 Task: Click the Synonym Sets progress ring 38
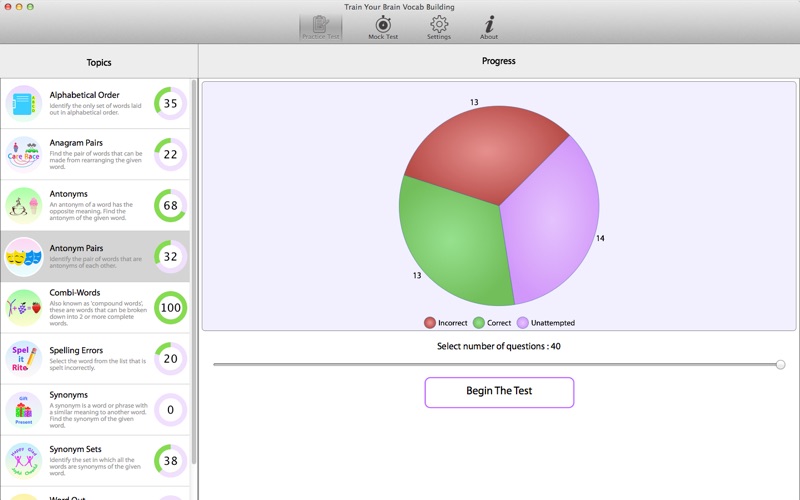170,461
